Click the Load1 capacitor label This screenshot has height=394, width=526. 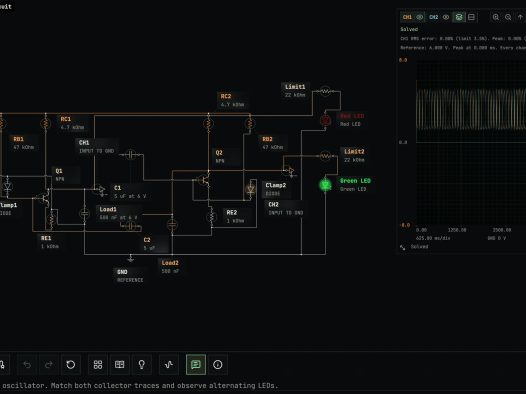(x=118, y=213)
